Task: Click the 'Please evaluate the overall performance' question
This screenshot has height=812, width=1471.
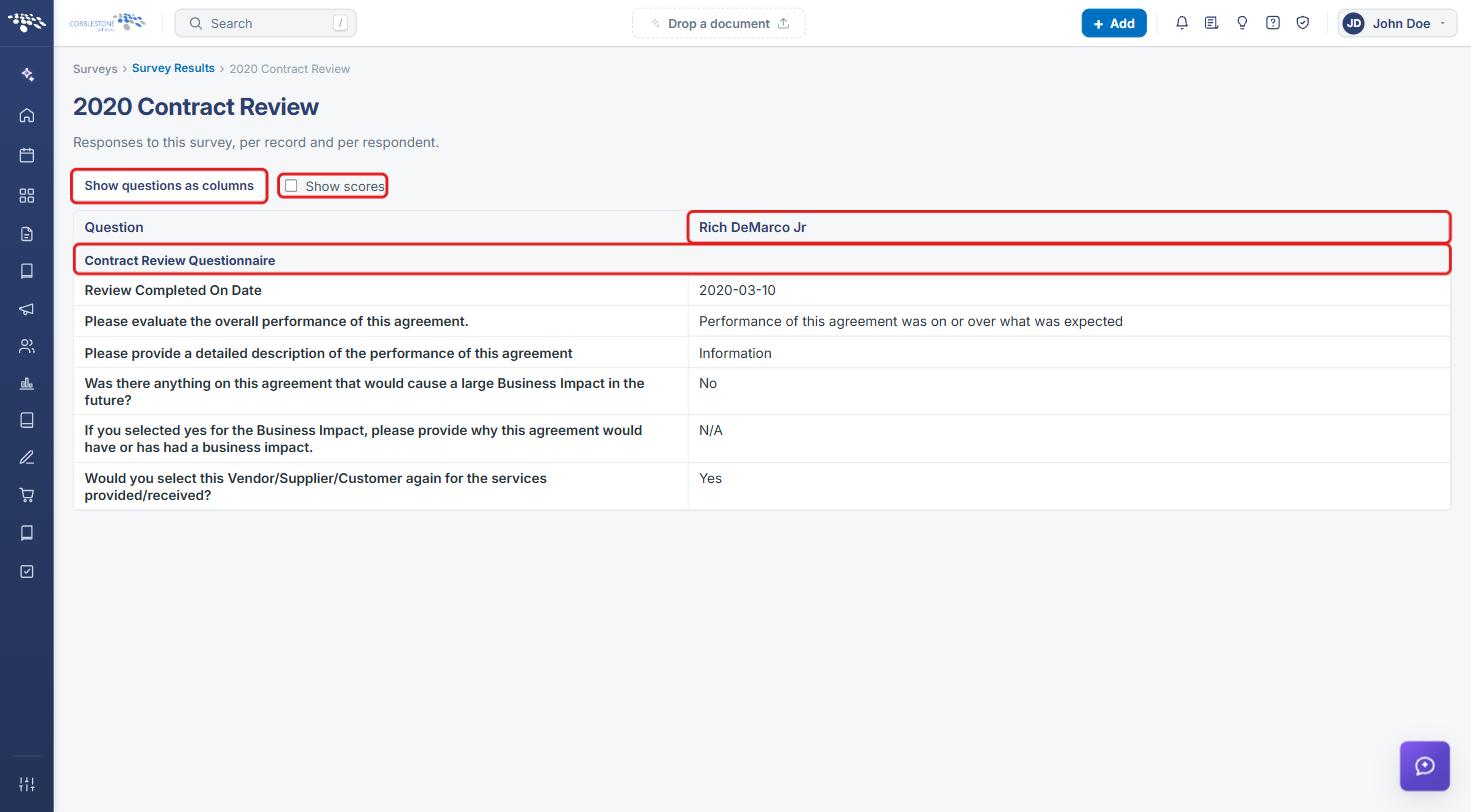Action: coord(276,322)
